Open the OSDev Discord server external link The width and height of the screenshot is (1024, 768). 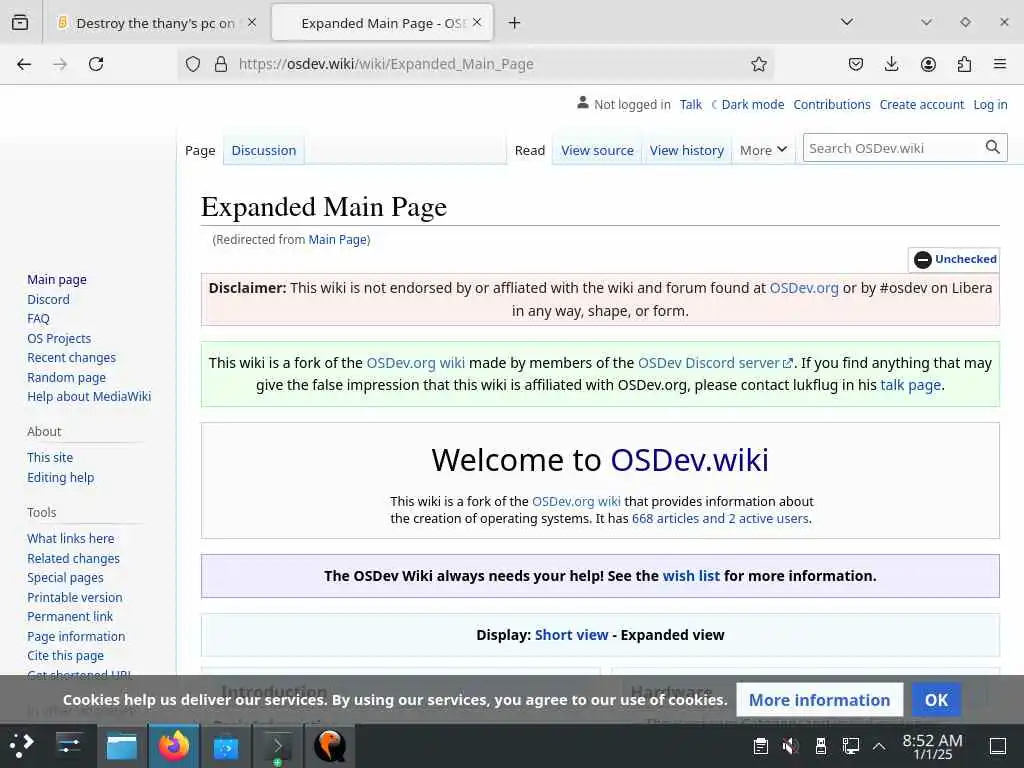pos(714,362)
